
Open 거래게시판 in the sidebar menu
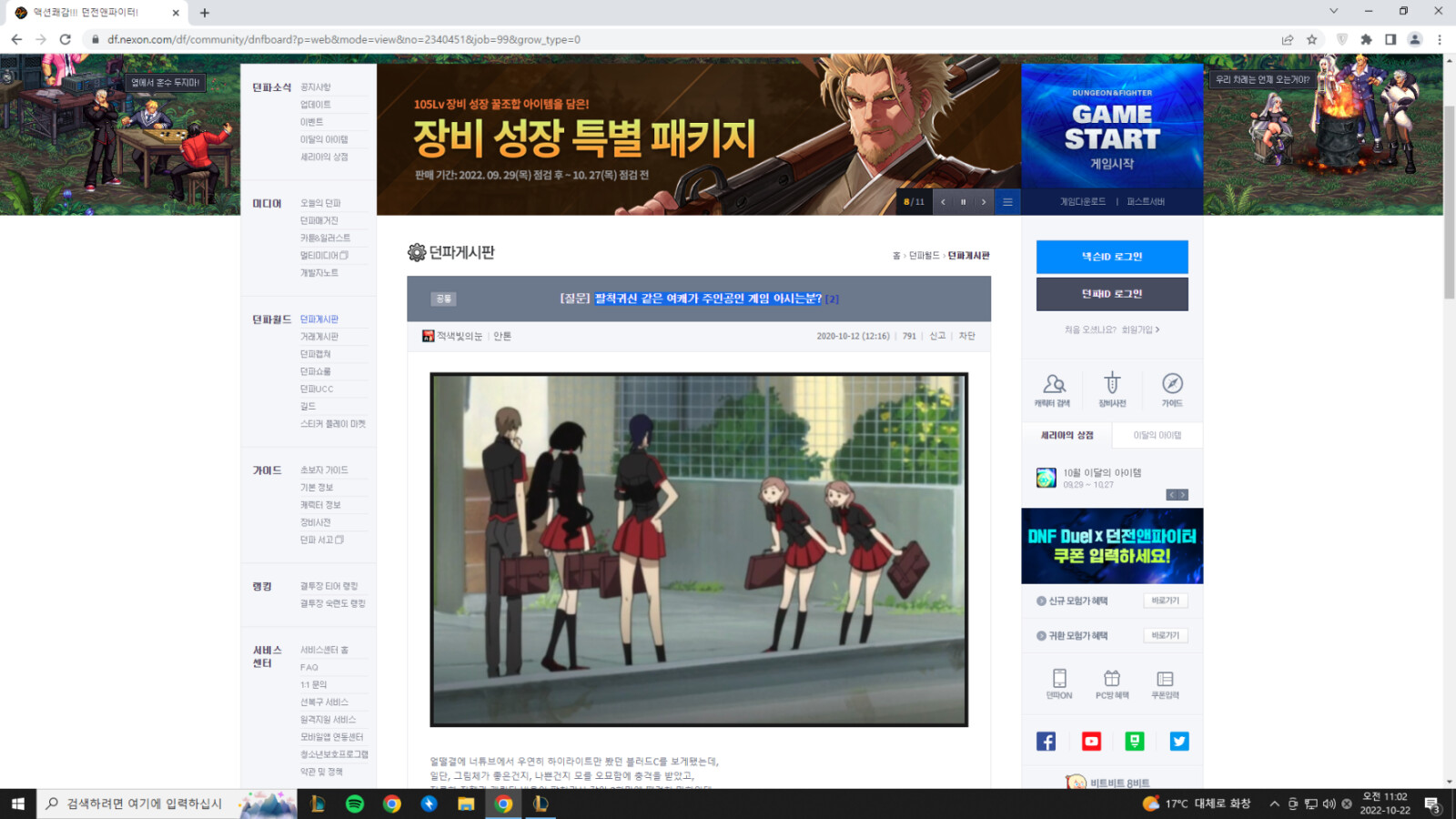coord(319,337)
